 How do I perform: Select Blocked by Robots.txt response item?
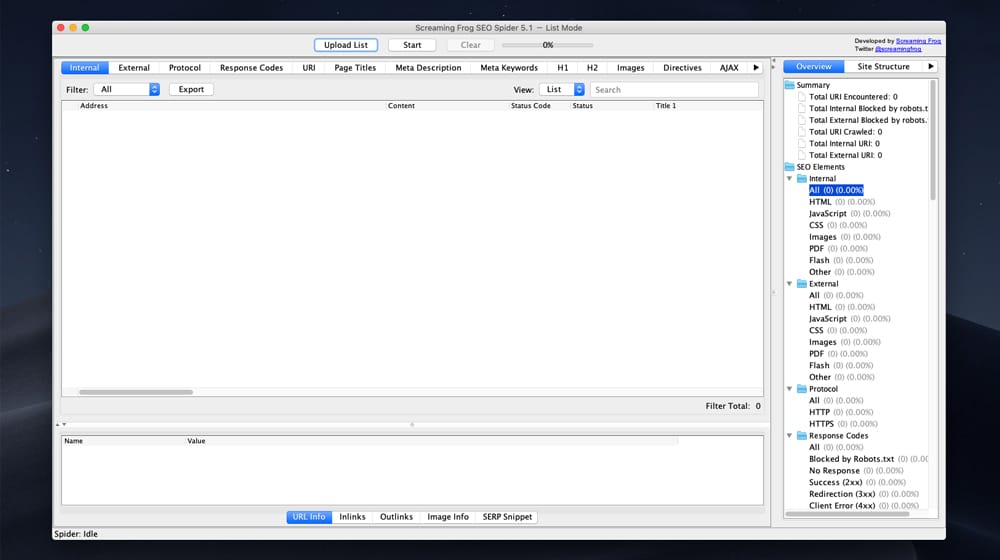(x=869, y=459)
